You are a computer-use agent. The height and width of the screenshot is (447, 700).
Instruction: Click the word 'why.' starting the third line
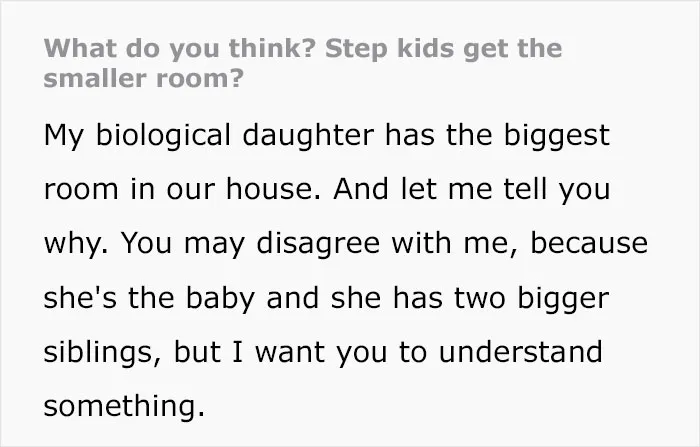pos(76,244)
